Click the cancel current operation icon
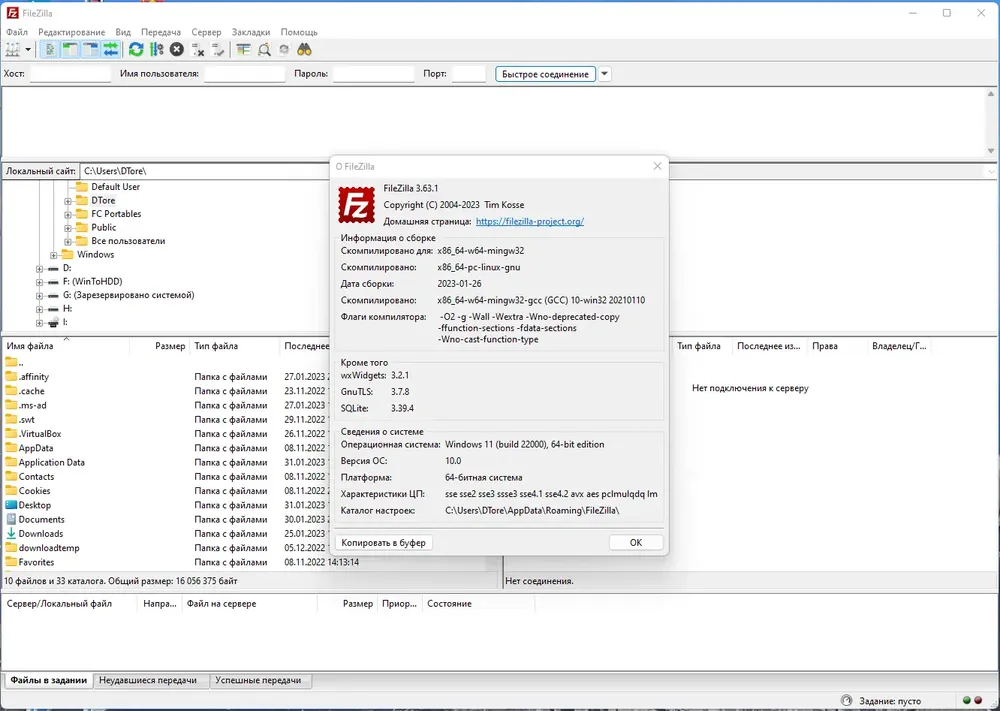Viewport: 1000px width, 711px height. click(x=177, y=50)
